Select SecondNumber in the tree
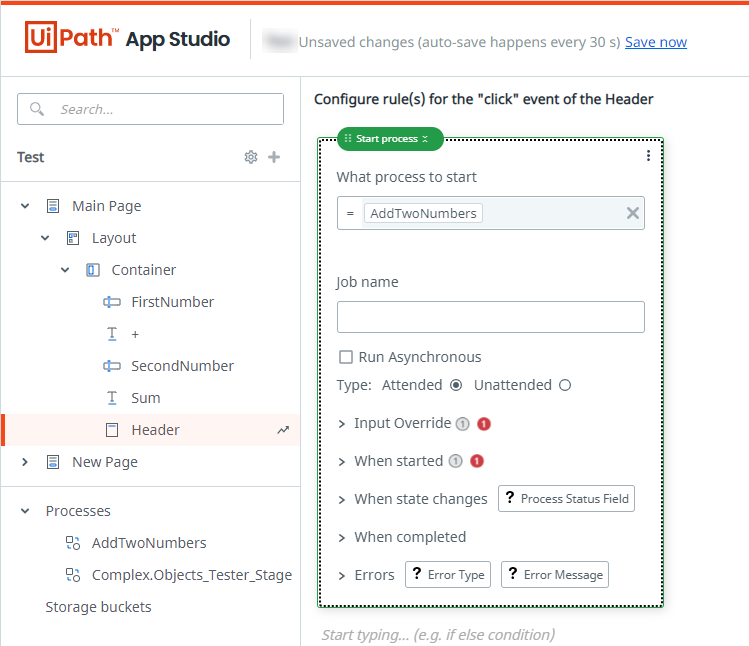 (182, 366)
